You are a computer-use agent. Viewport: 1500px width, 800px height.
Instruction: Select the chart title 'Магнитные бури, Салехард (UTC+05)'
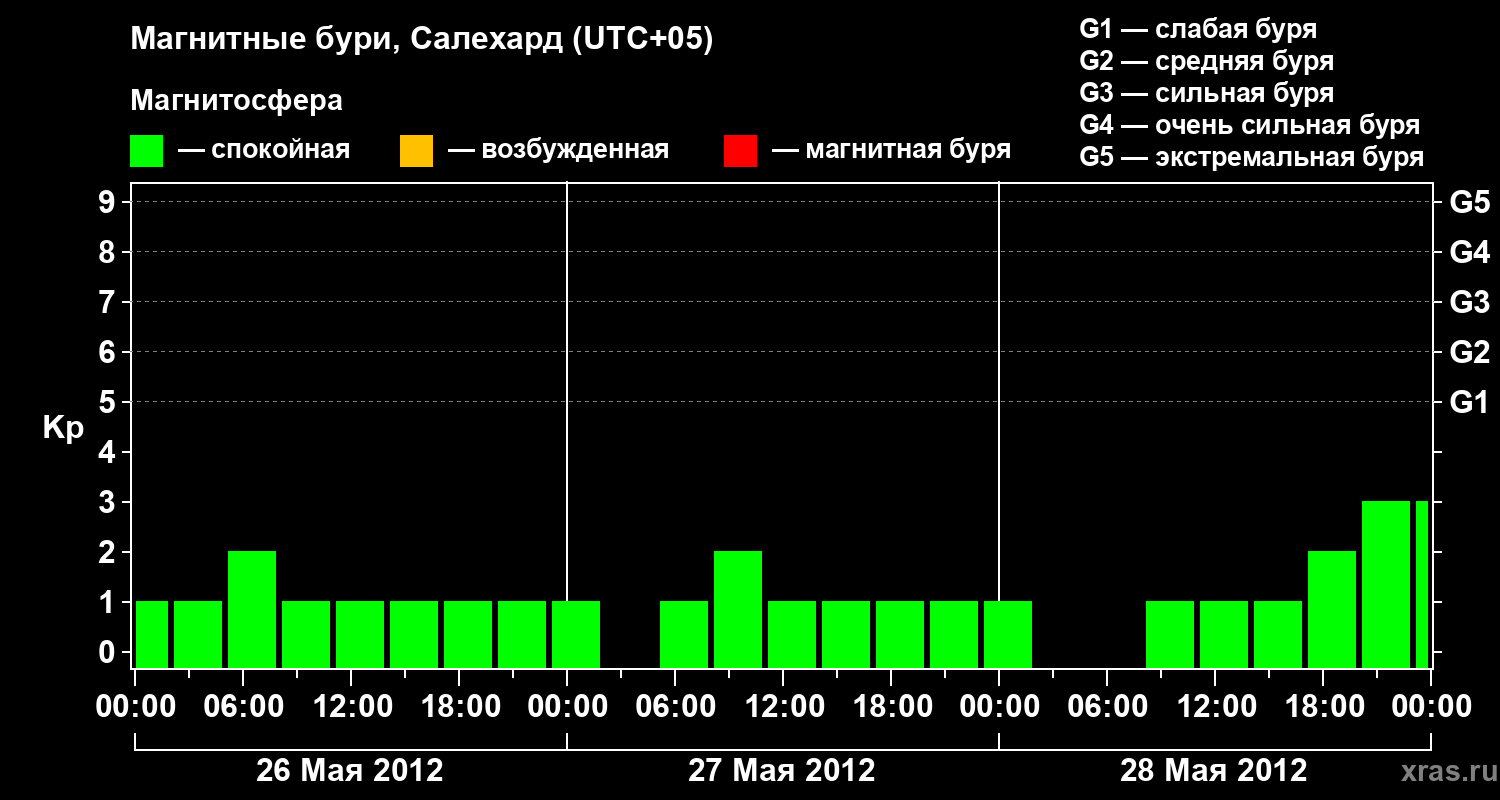422,40
